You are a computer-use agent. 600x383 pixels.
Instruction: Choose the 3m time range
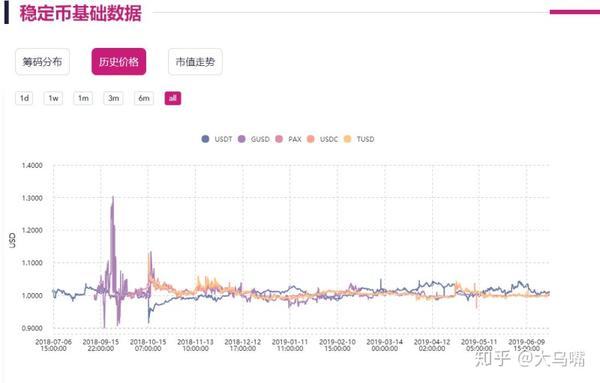point(113,98)
